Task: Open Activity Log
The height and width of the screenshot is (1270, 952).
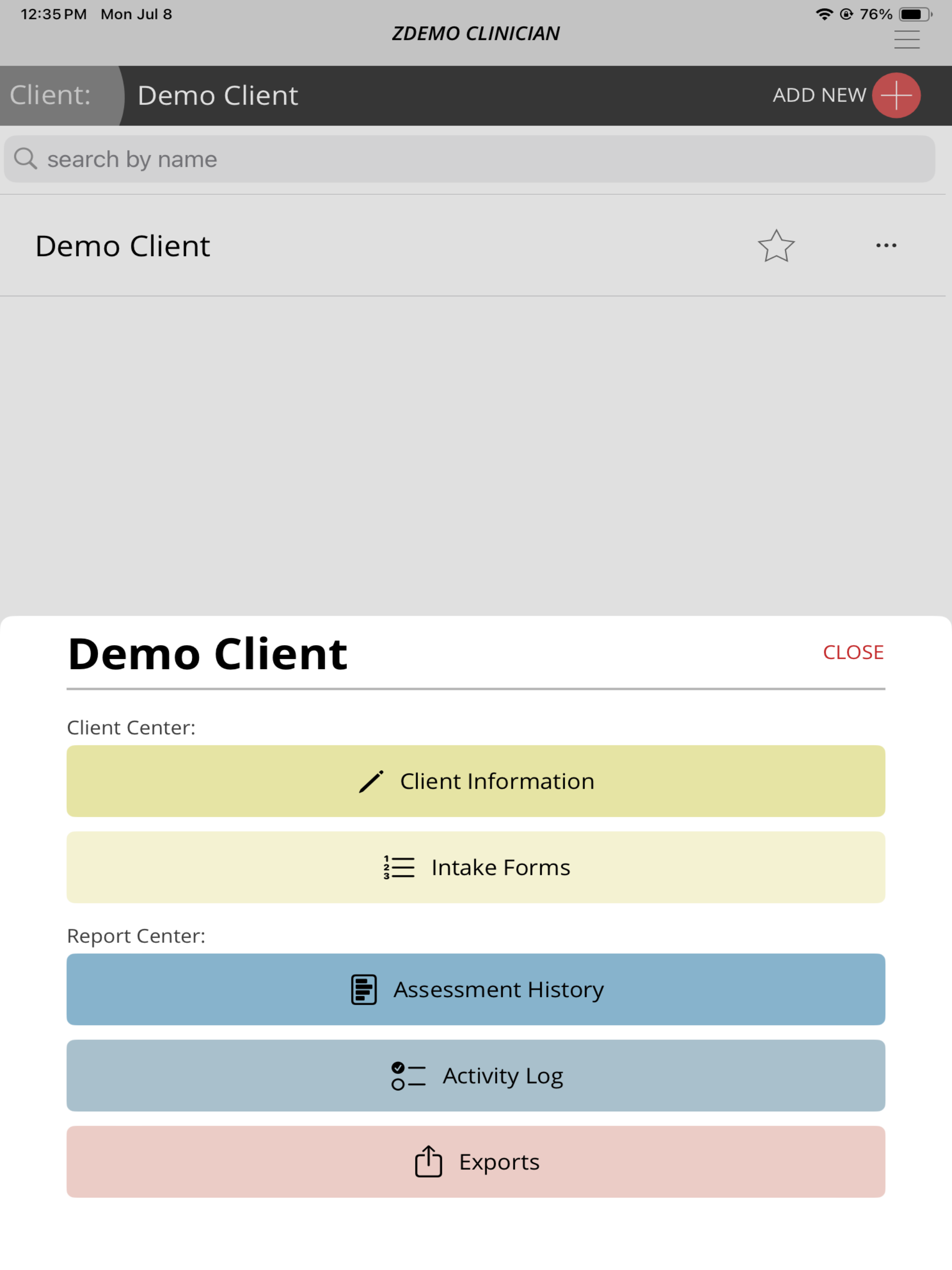Action: coord(476,1075)
